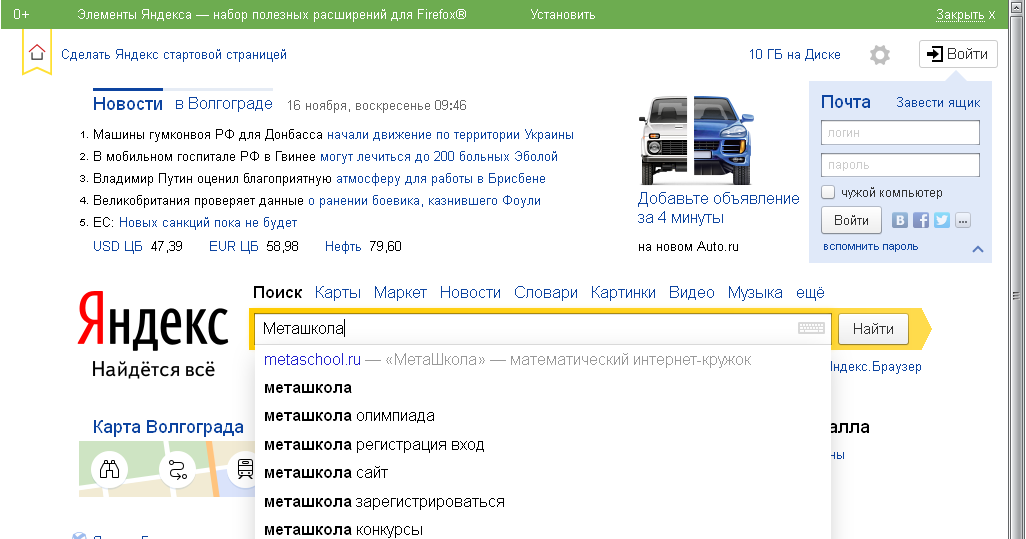This screenshot has height=539, width=1026.
Task: Click the Войти button in header
Action: coord(958,54)
